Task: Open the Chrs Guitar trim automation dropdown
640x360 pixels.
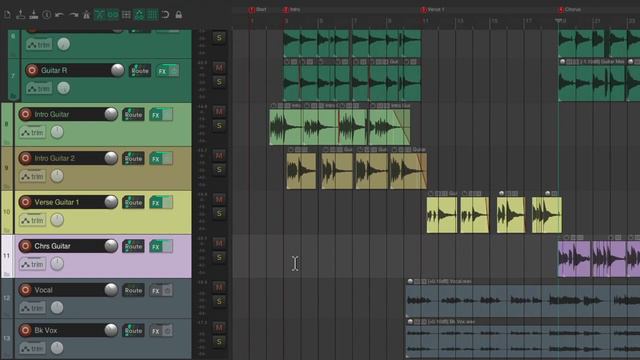Action: pyautogui.click(x=33, y=264)
